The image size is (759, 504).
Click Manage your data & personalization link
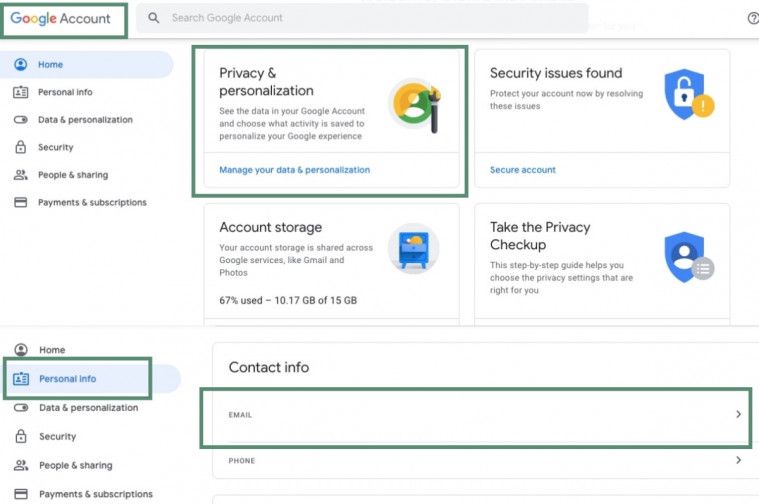tap(294, 170)
